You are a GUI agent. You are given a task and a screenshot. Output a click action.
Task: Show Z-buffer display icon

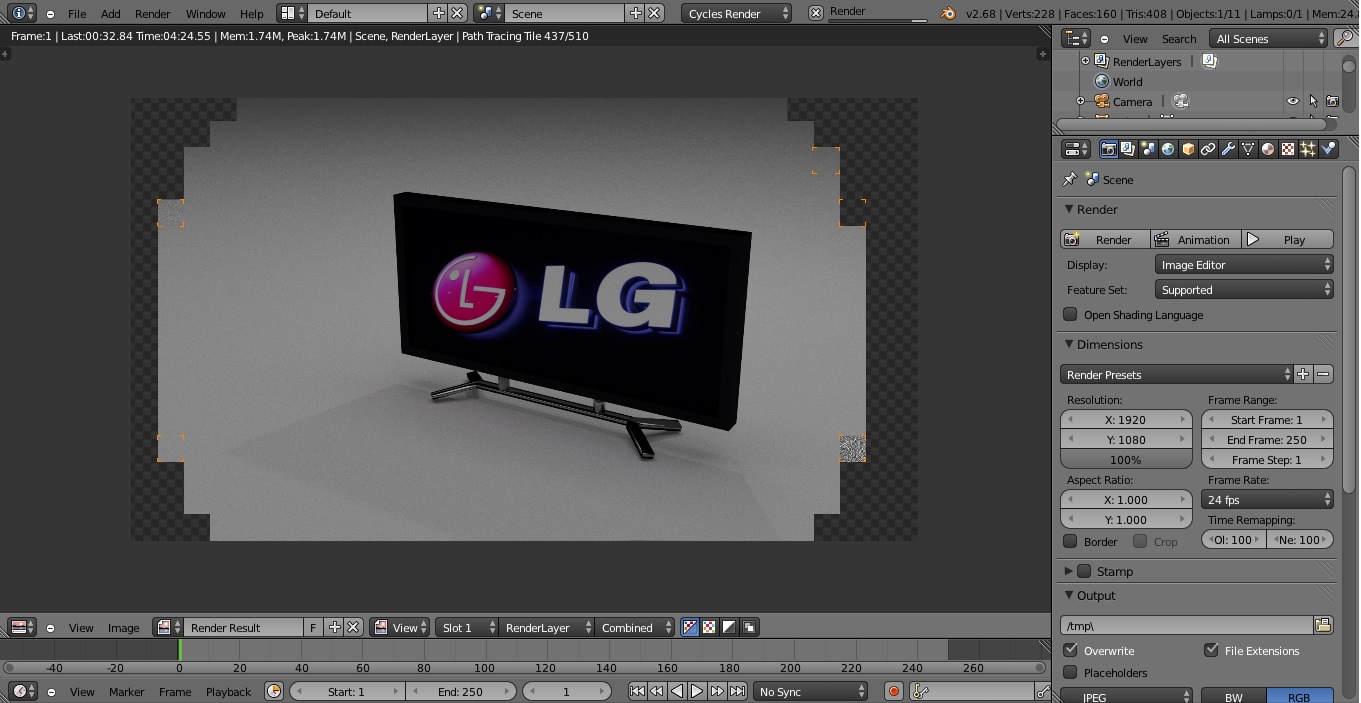point(749,628)
